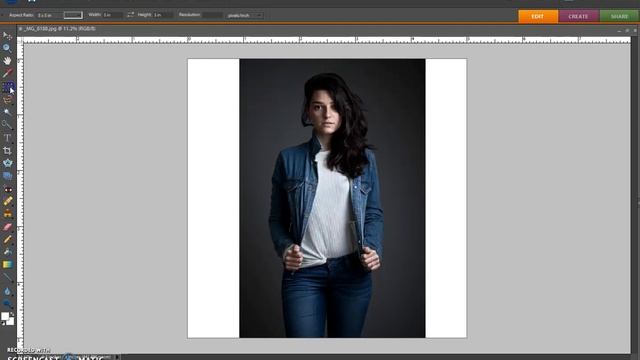
Task: Select the Crop tool
Action: pyautogui.click(x=7, y=151)
